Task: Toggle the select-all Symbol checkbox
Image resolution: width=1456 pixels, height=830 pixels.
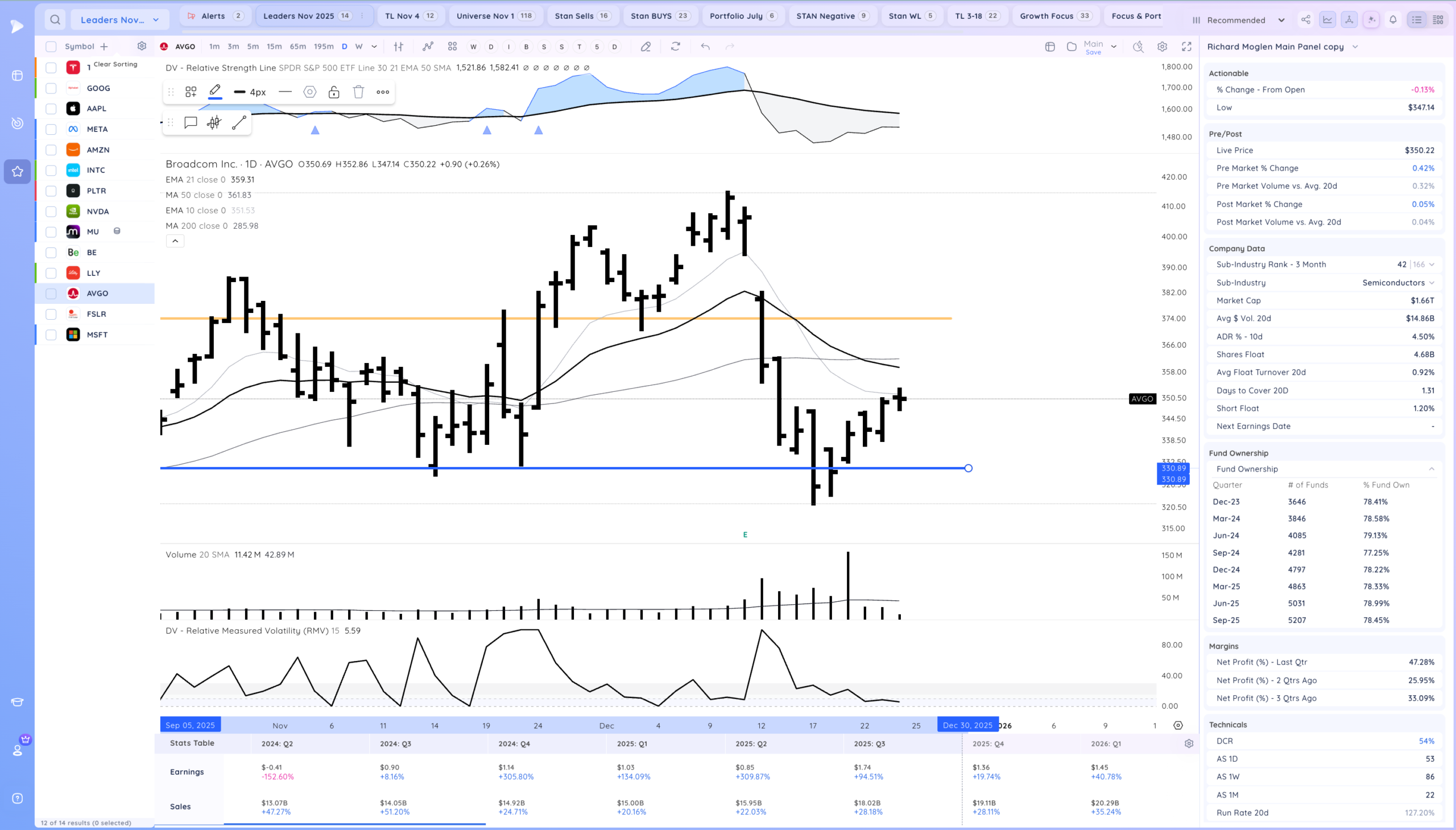Action: click(51, 47)
